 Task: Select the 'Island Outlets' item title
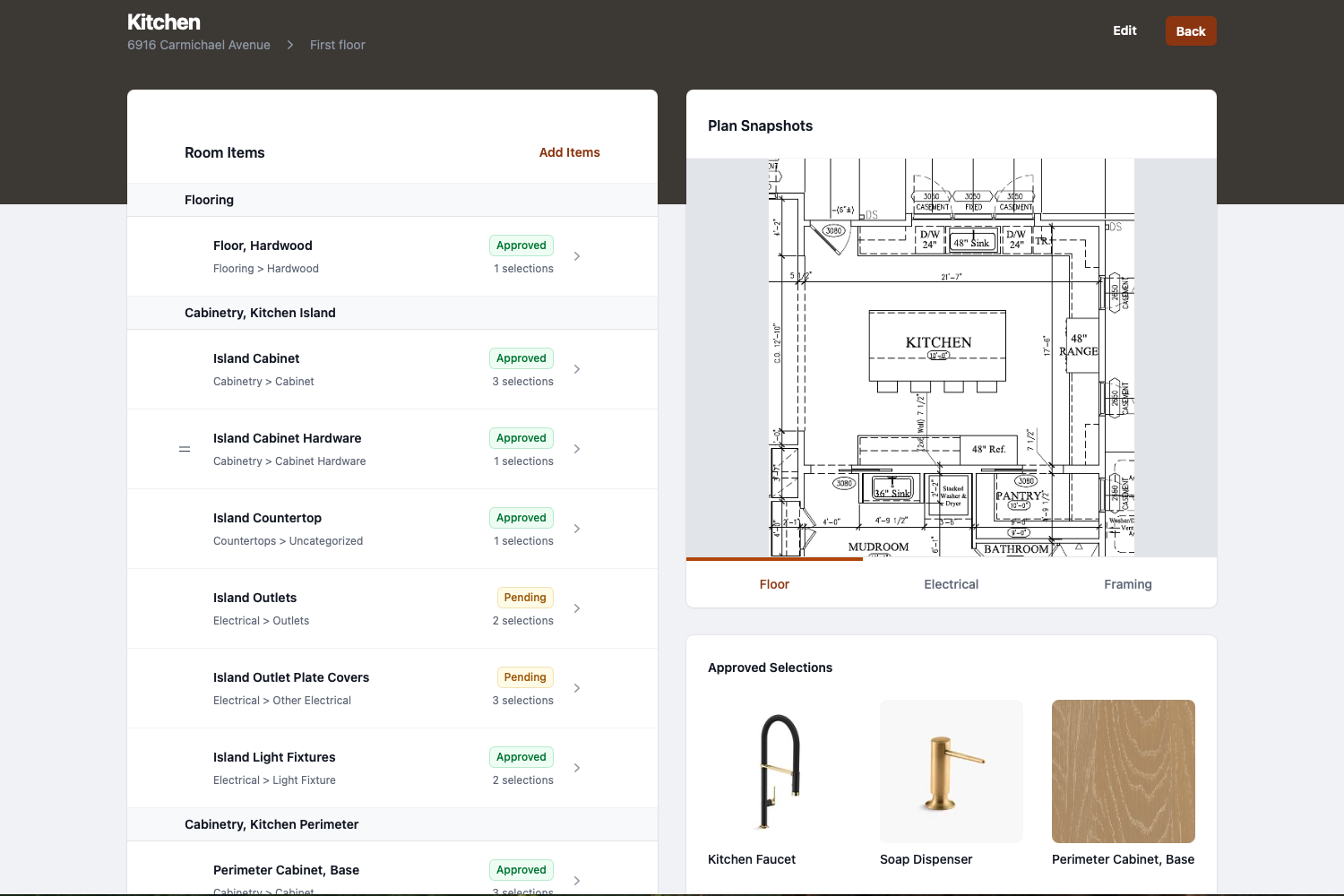[x=254, y=598]
